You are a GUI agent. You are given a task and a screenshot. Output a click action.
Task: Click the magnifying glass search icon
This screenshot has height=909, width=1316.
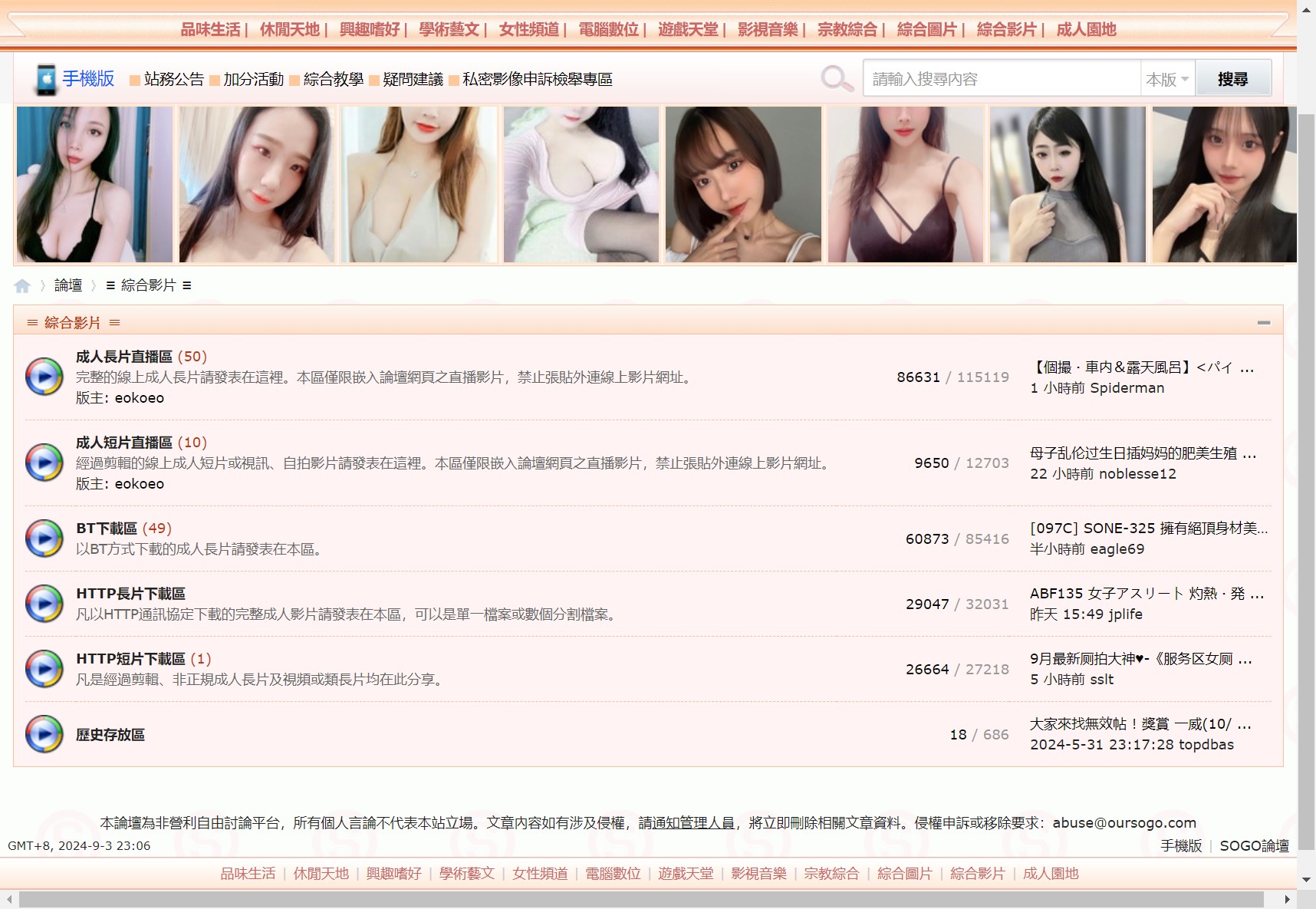(x=837, y=77)
